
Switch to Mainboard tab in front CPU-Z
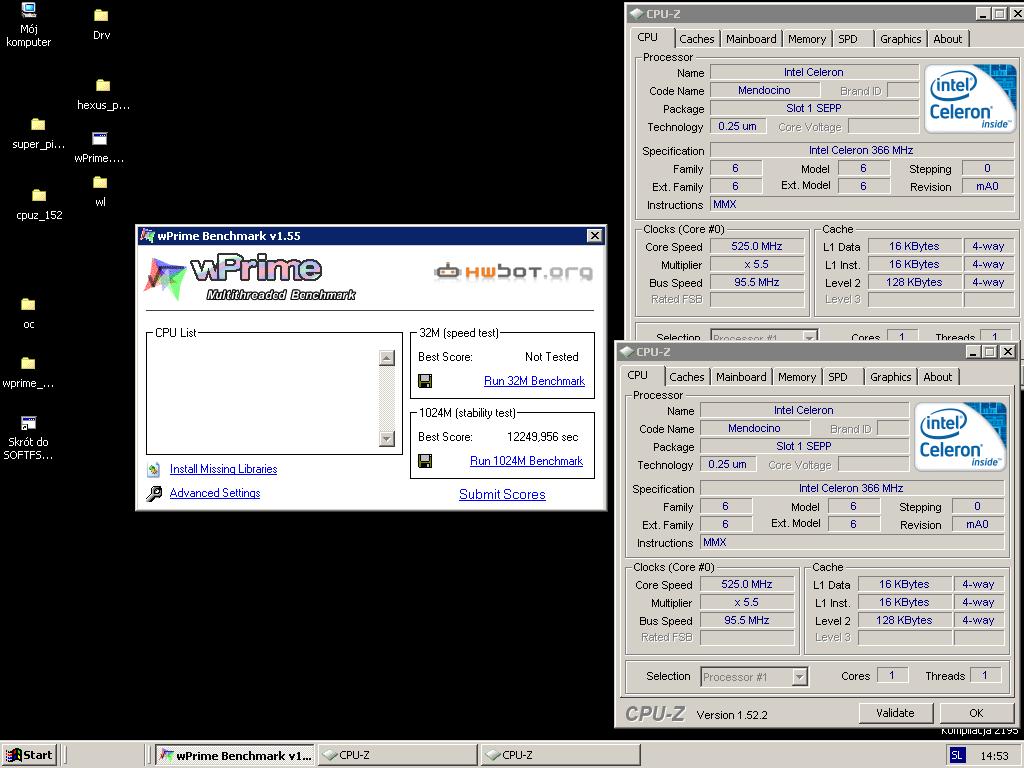coord(741,377)
